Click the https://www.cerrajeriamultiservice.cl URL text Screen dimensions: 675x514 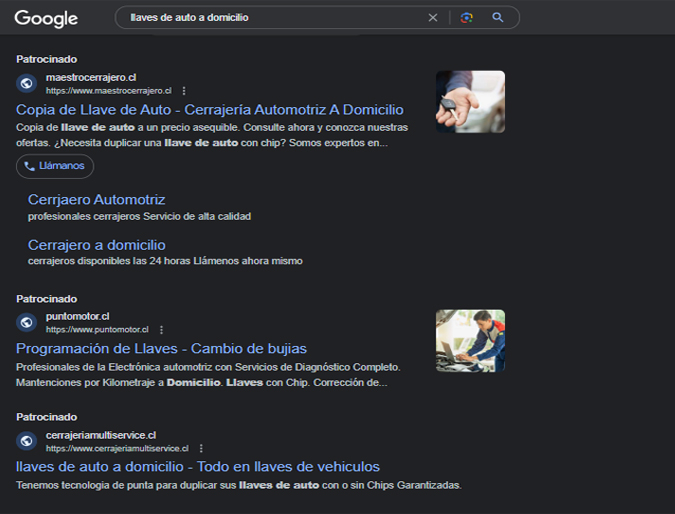(x=117, y=449)
